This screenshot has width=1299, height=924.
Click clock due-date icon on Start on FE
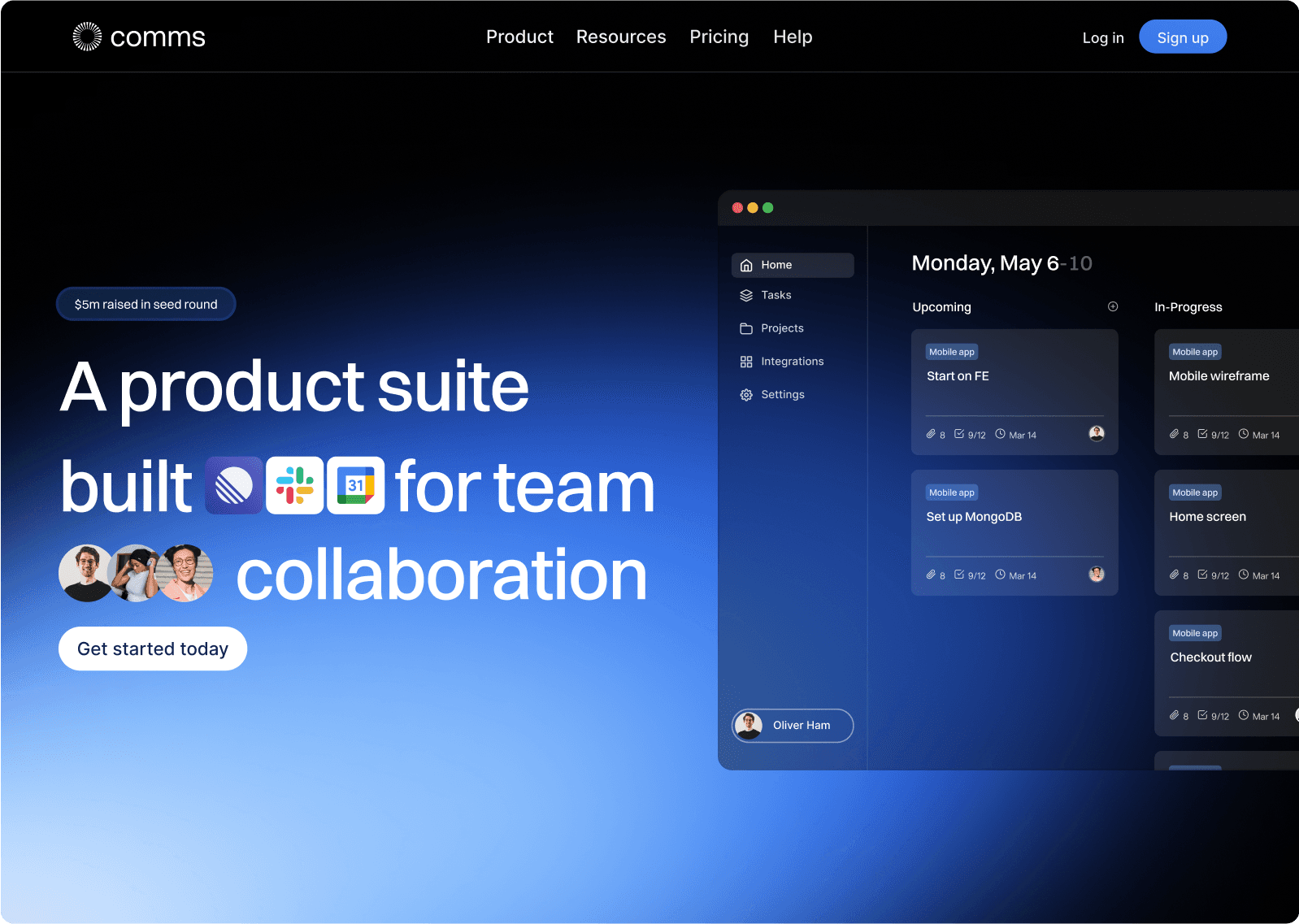tap(1001, 434)
